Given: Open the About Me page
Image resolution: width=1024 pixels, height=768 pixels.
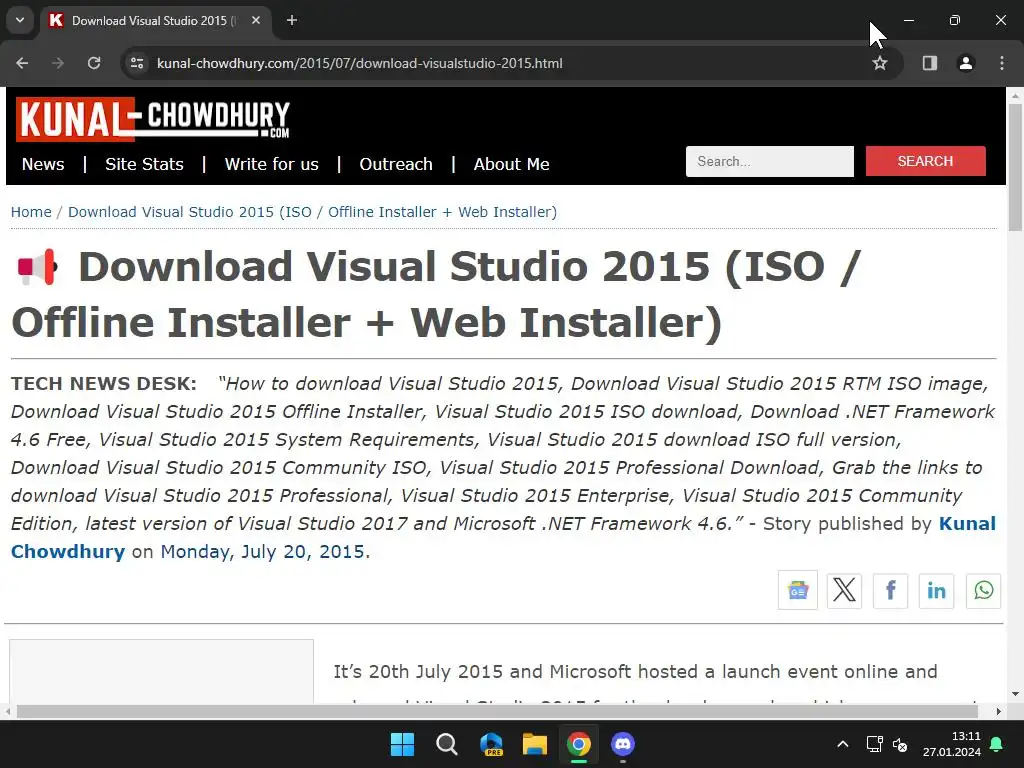Looking at the screenshot, I should pyautogui.click(x=511, y=164).
